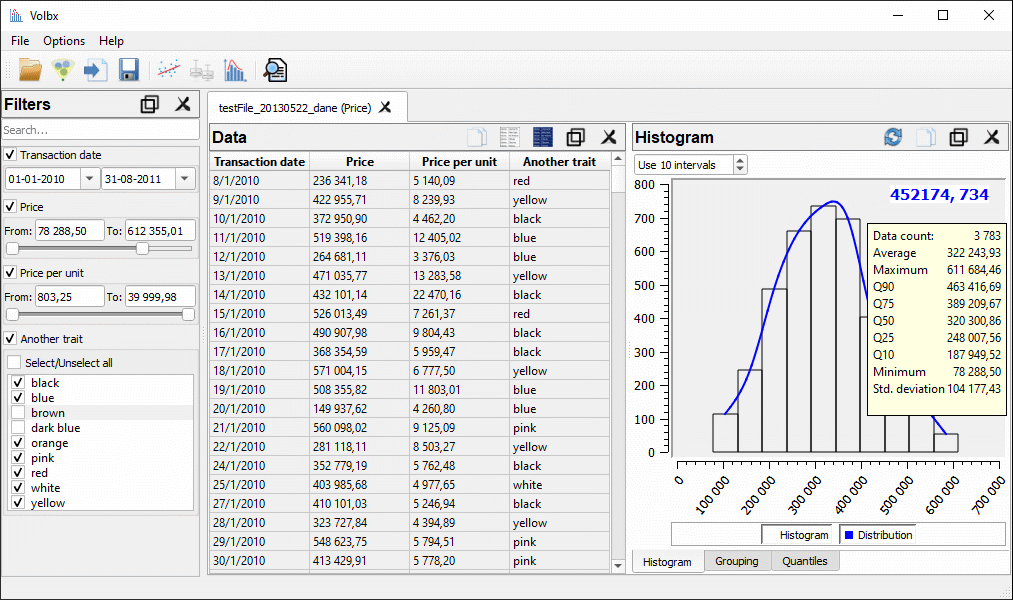Screen dimensions: 1013x600
Task: Increase the histogram intervals count by one
Action: (x=740, y=160)
